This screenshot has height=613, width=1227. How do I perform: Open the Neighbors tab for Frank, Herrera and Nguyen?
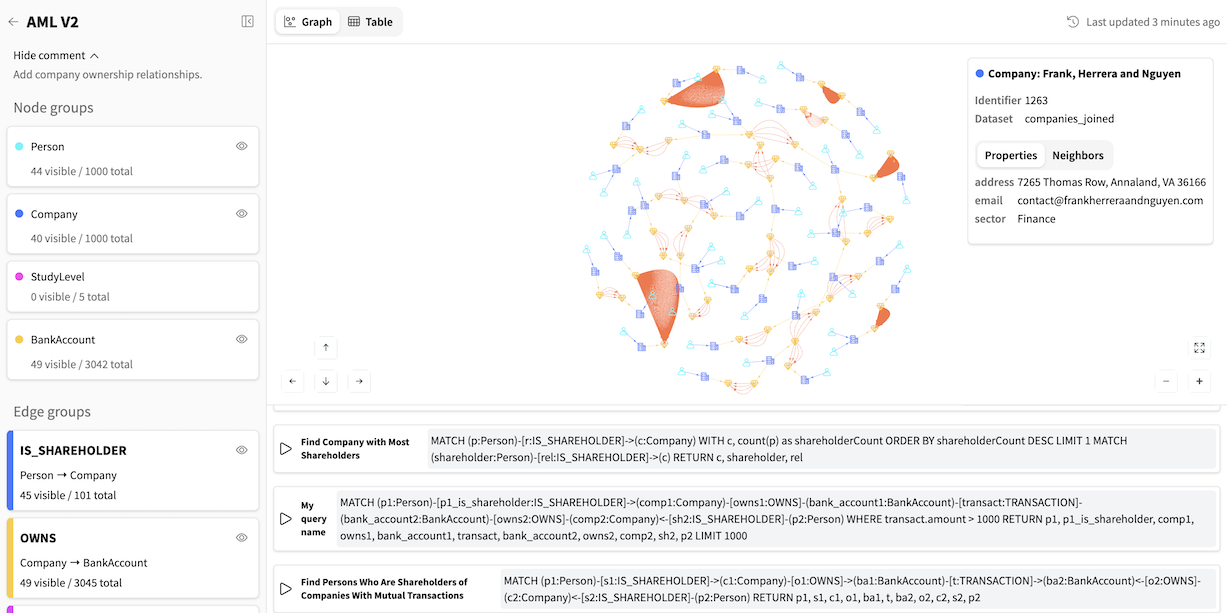point(1078,155)
